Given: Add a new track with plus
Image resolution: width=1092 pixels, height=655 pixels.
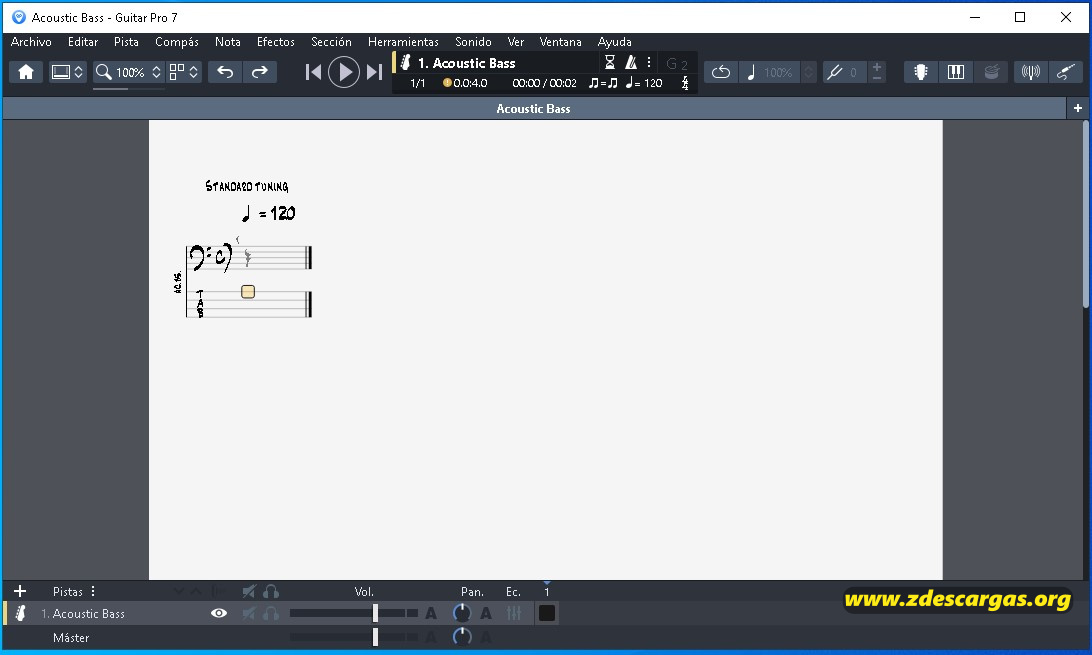Looking at the screenshot, I should 20,591.
